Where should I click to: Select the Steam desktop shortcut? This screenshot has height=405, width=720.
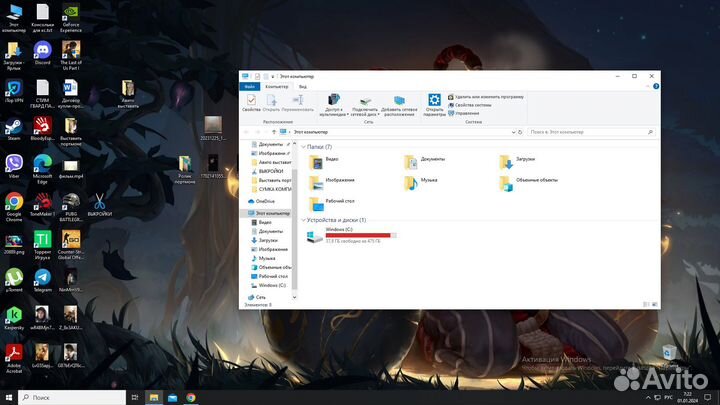point(14,129)
